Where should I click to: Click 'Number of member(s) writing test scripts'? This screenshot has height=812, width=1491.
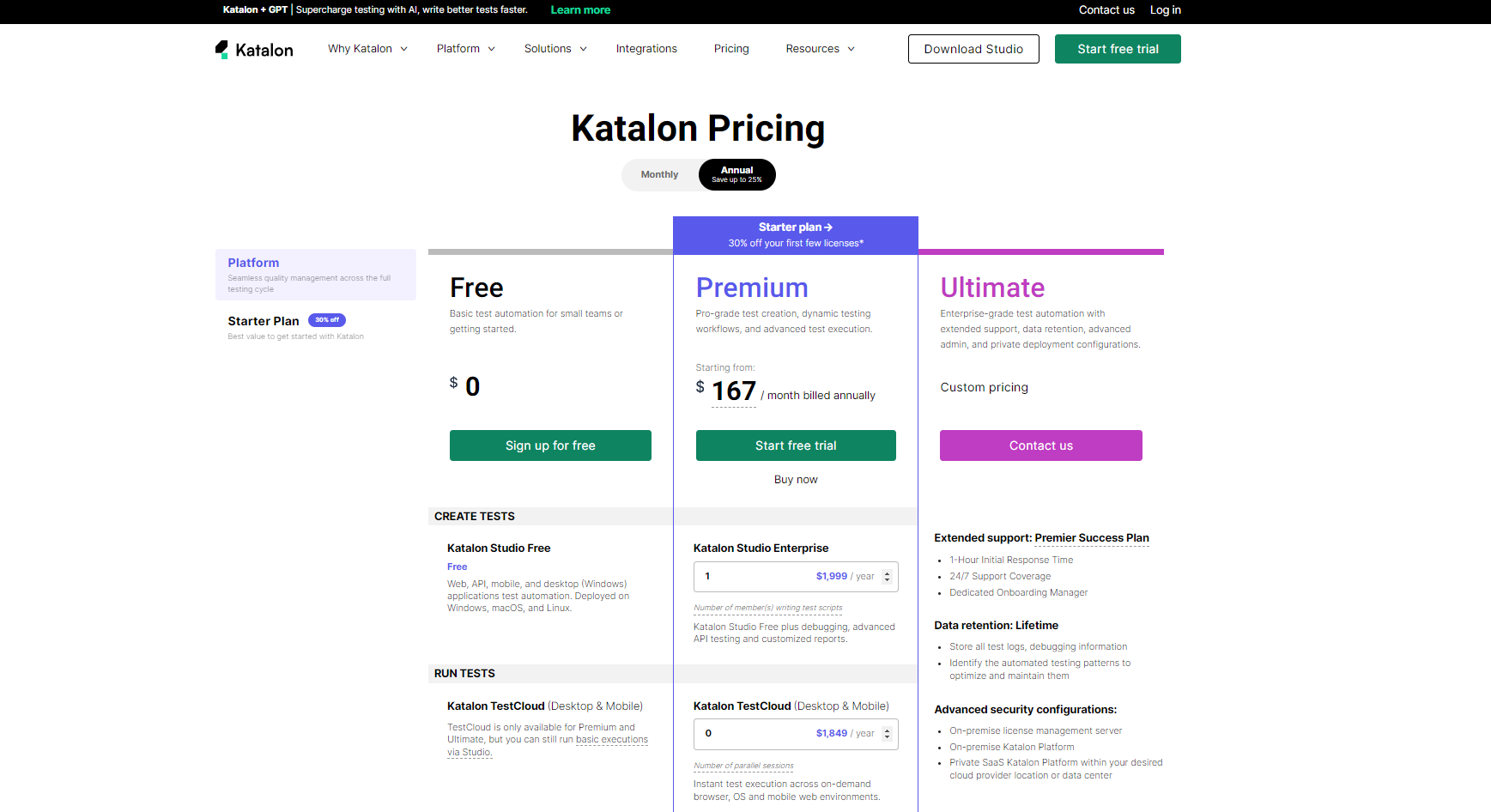click(768, 608)
